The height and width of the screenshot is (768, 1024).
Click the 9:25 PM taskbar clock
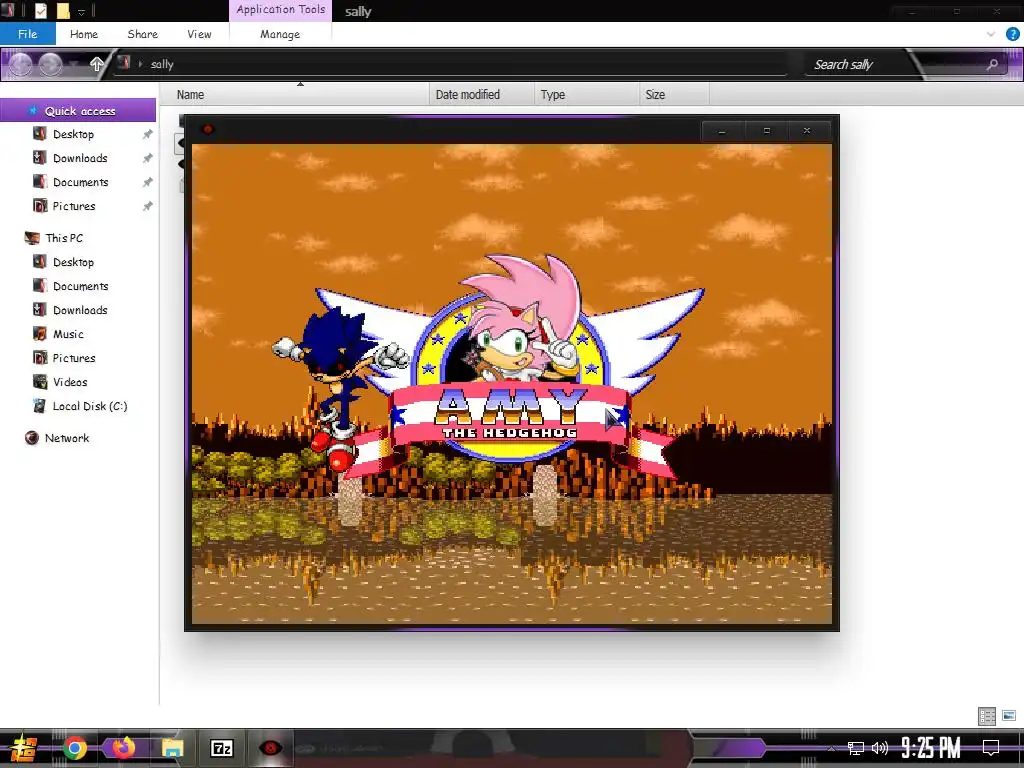tap(931, 748)
